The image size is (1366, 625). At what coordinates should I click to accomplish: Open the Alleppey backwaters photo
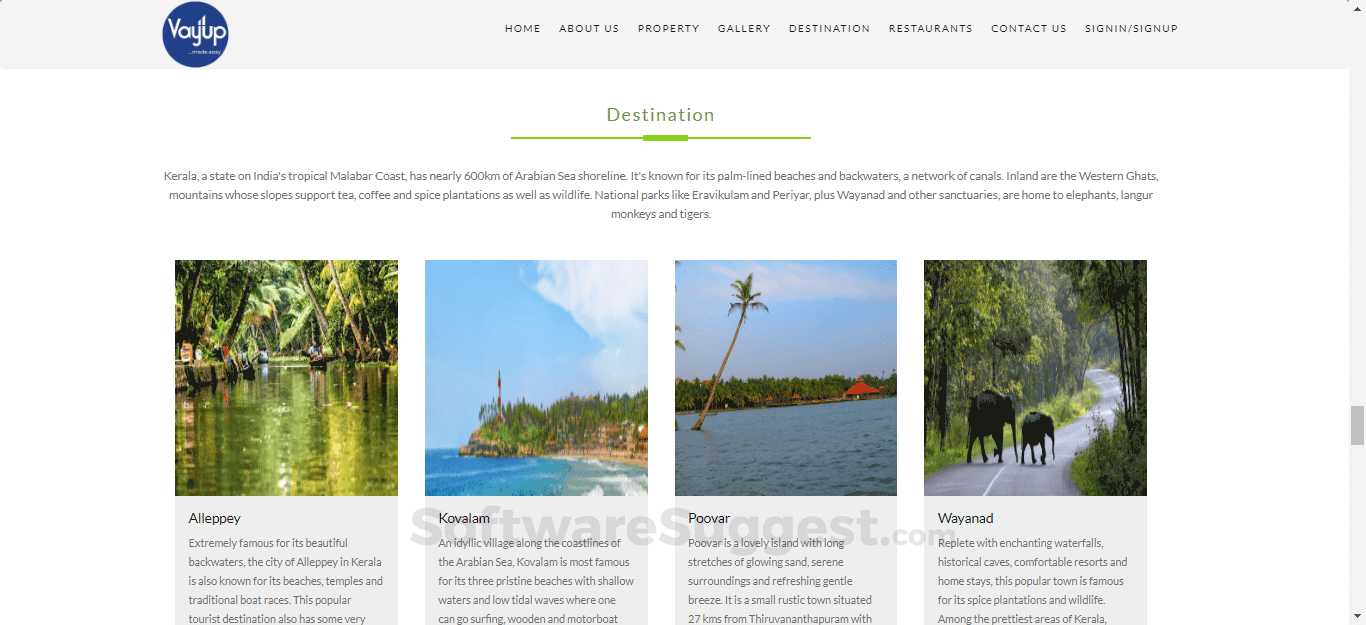286,378
